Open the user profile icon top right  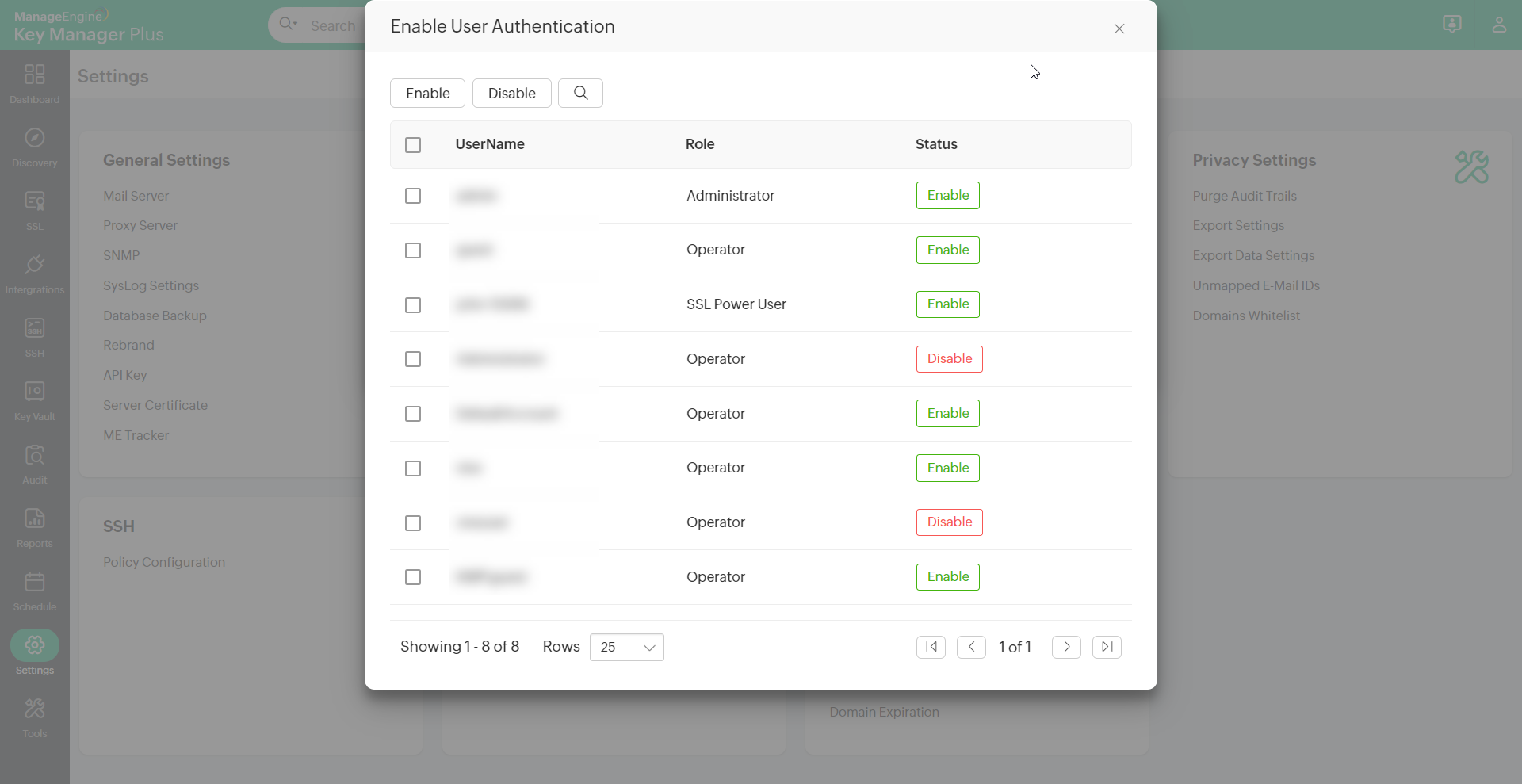[x=1500, y=25]
